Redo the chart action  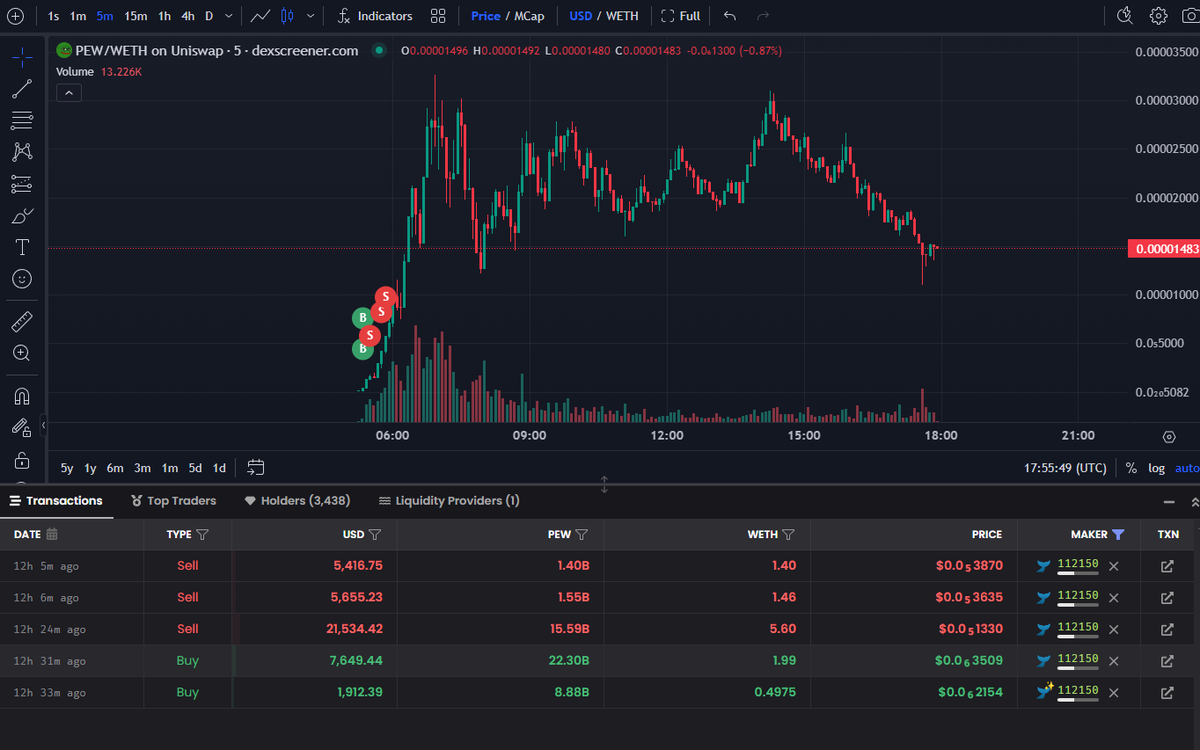pyautogui.click(x=764, y=16)
